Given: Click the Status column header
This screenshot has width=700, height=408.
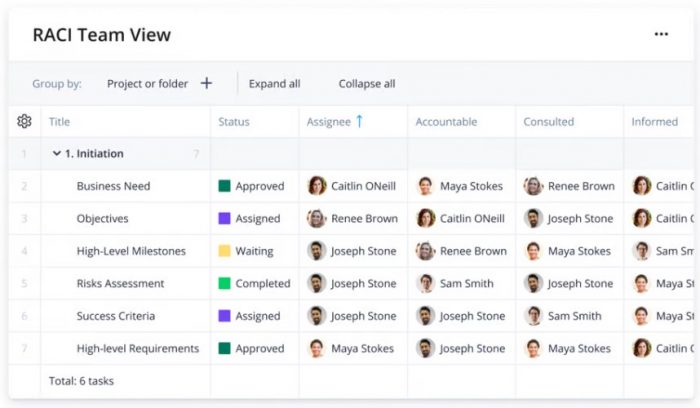Looking at the screenshot, I should coord(234,122).
